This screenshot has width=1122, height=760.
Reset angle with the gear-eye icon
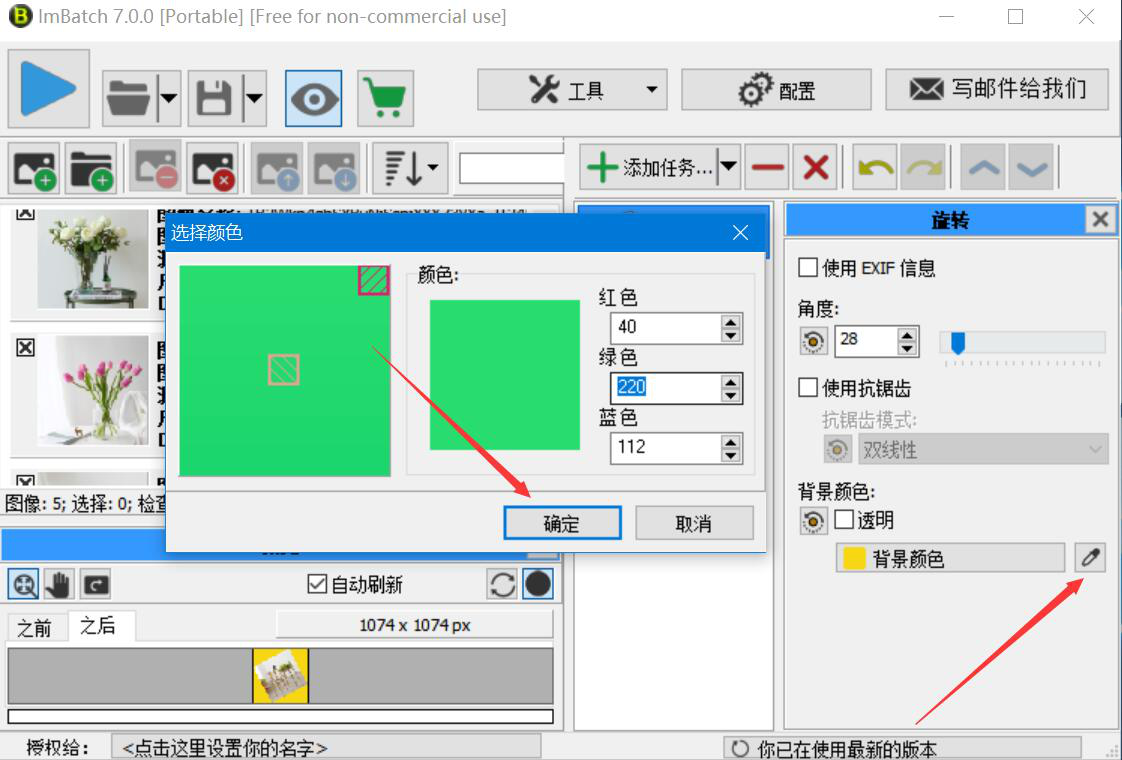coord(813,341)
